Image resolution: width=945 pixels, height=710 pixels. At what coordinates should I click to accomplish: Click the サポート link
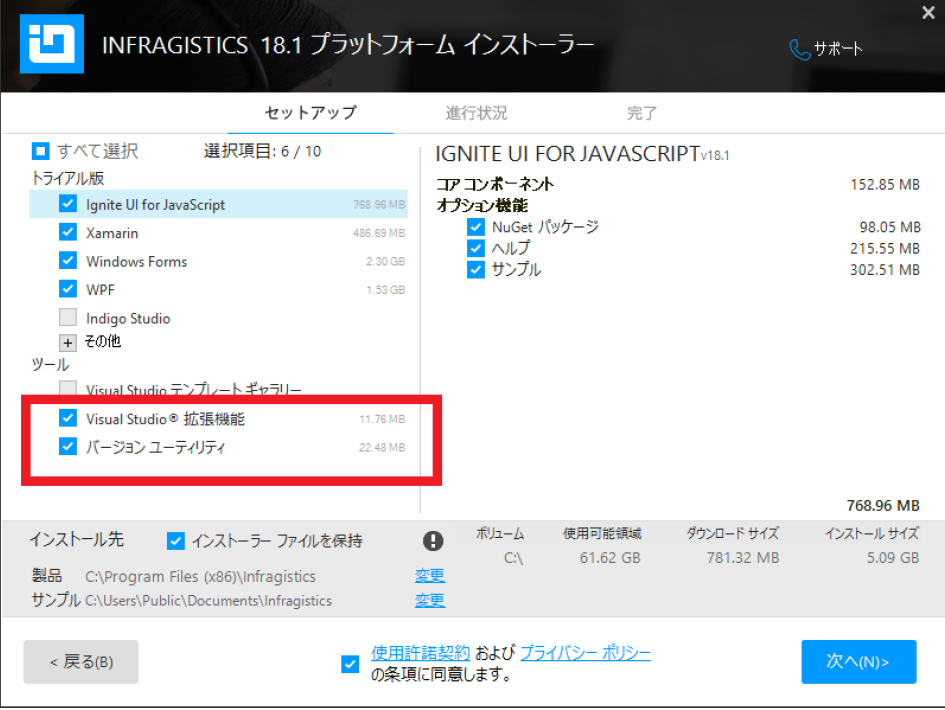838,49
